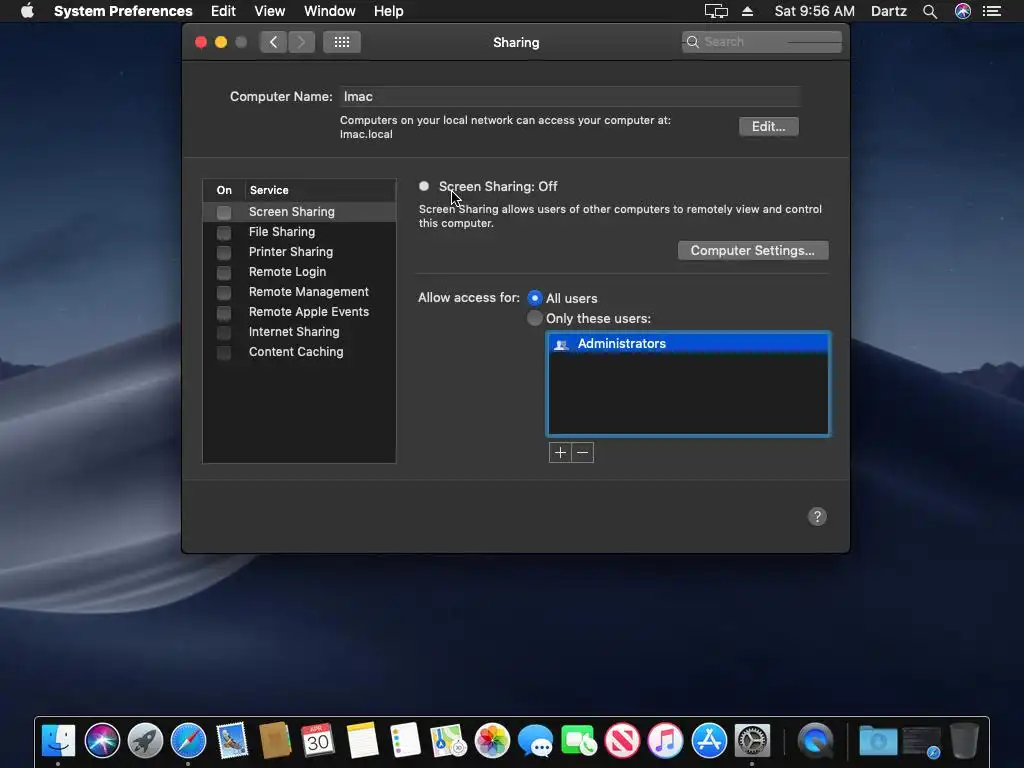This screenshot has width=1024, height=768.
Task: Enable the Printer Sharing checkbox
Action: [224, 252]
